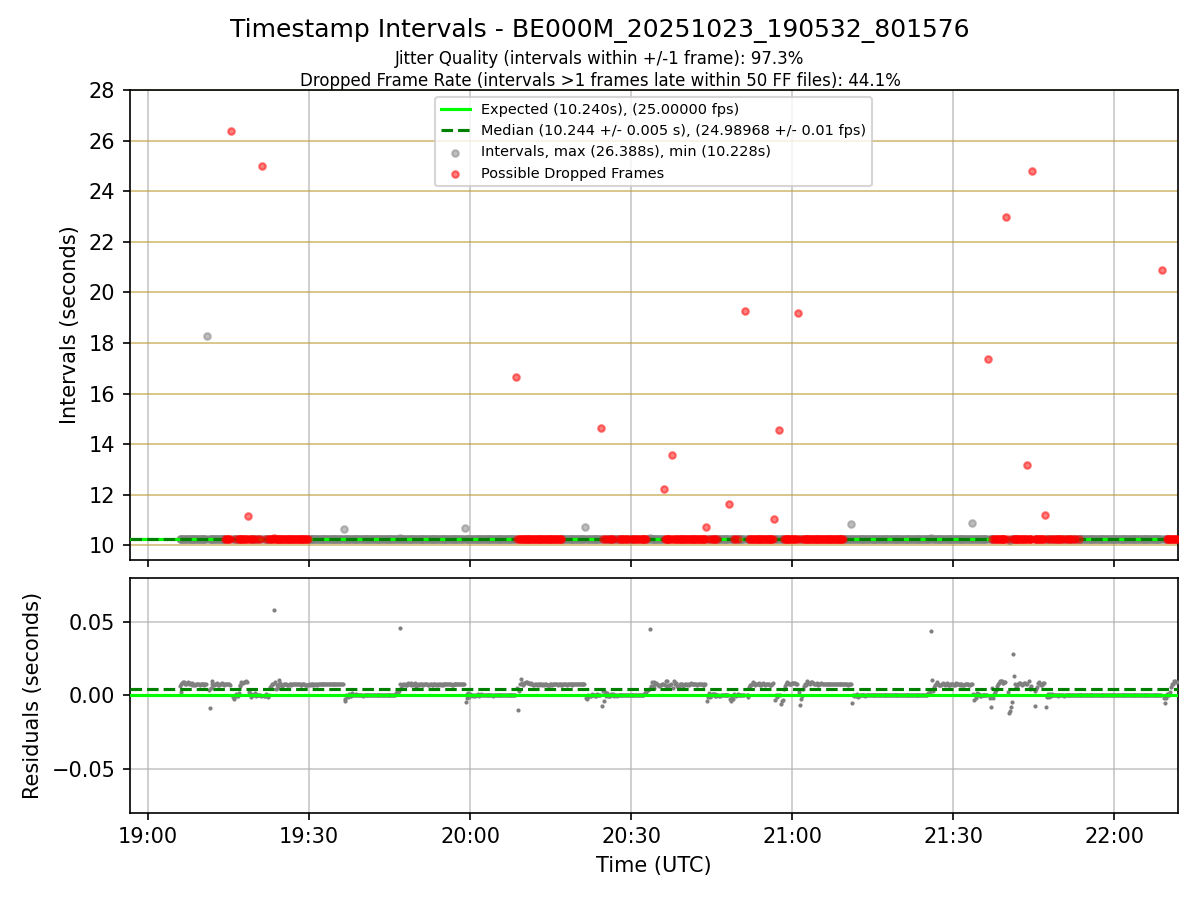The height and width of the screenshot is (900, 1200).
Task: Click the '19:00' time tick label
Action: [x=148, y=835]
